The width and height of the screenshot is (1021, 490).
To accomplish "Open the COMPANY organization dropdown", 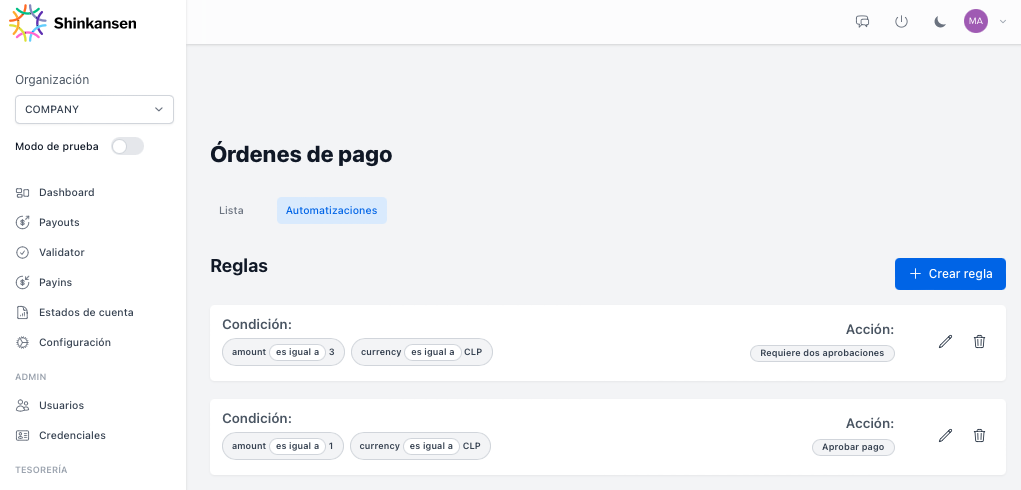I will (x=94, y=109).
